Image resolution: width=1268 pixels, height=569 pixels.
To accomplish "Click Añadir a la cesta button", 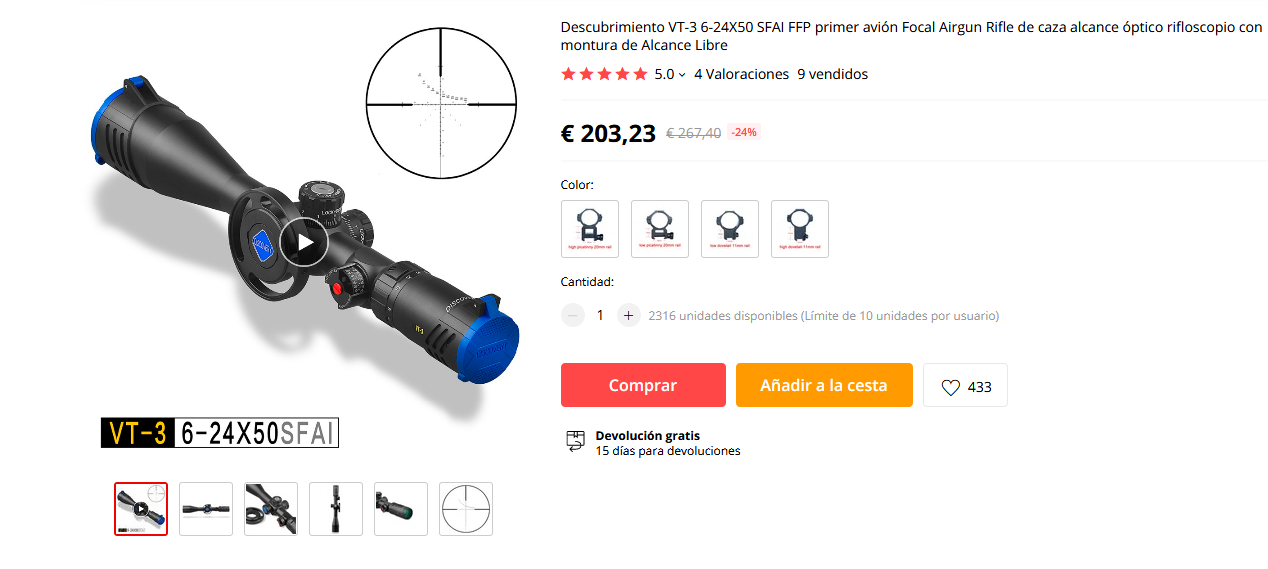I will click(824, 385).
